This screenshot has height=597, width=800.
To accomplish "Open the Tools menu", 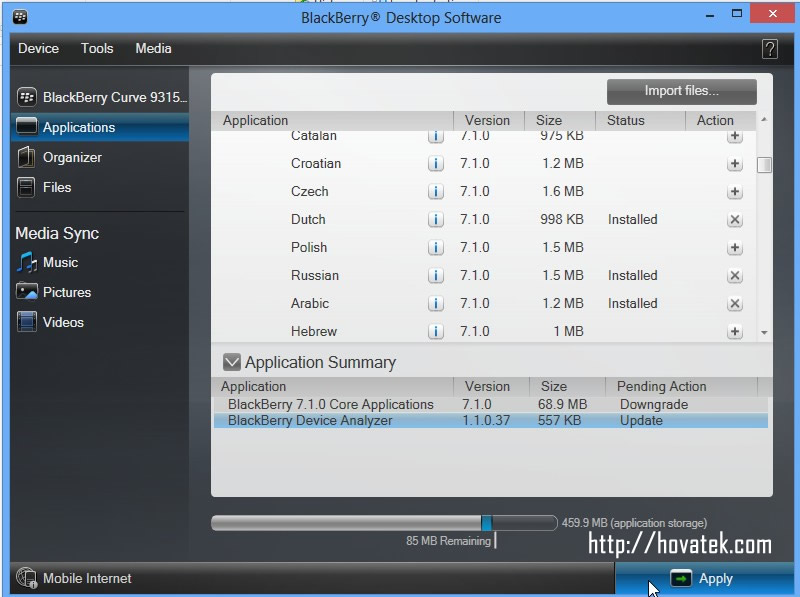I will coord(97,48).
